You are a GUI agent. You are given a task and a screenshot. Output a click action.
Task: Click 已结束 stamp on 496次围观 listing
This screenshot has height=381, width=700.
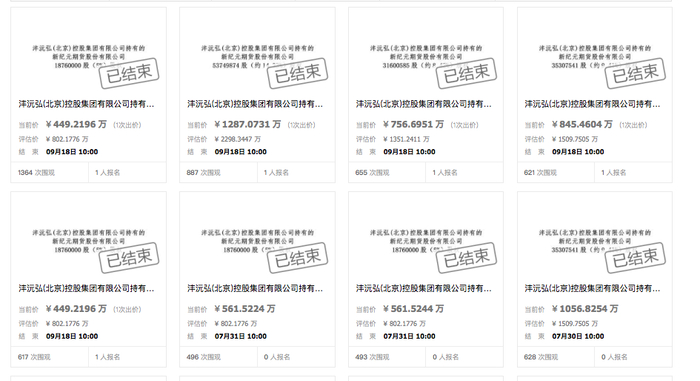298,258
